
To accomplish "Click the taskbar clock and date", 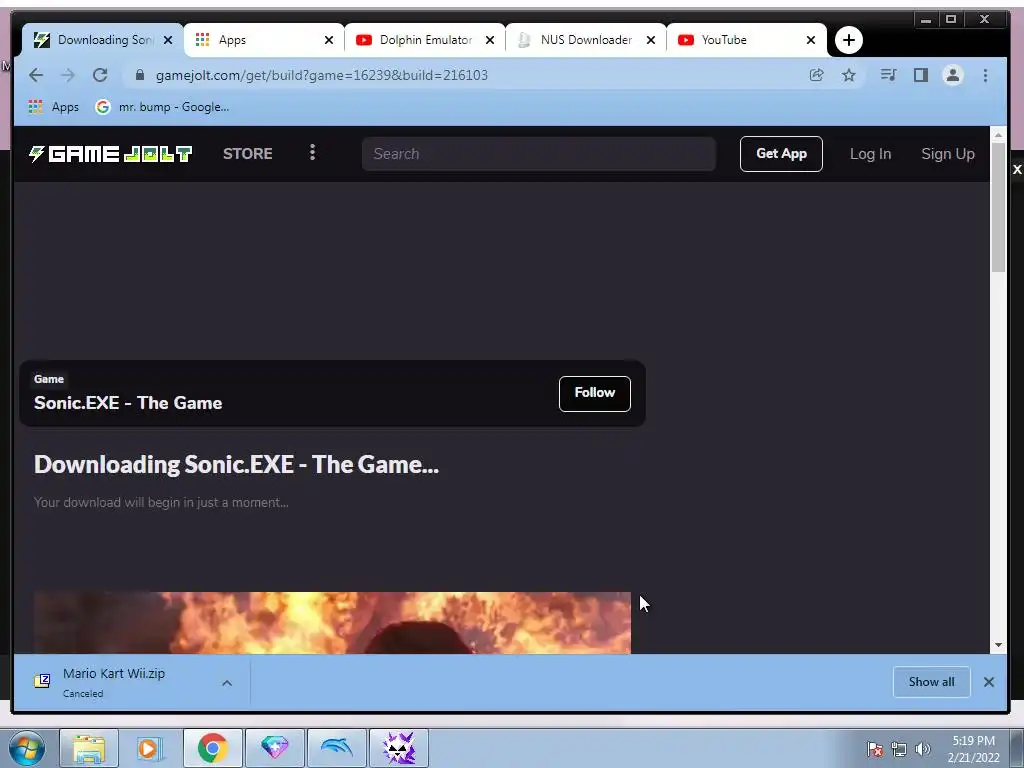I will click(x=973, y=749).
